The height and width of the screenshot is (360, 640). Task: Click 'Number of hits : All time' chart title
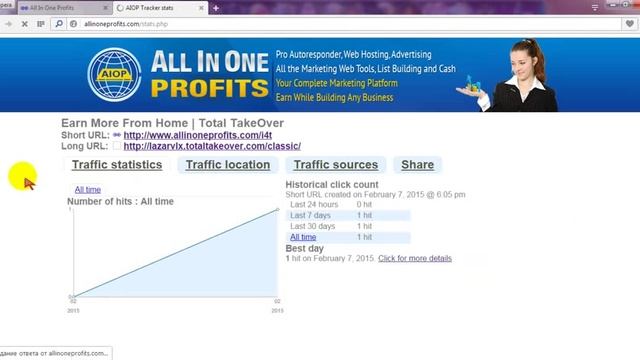tap(120, 201)
